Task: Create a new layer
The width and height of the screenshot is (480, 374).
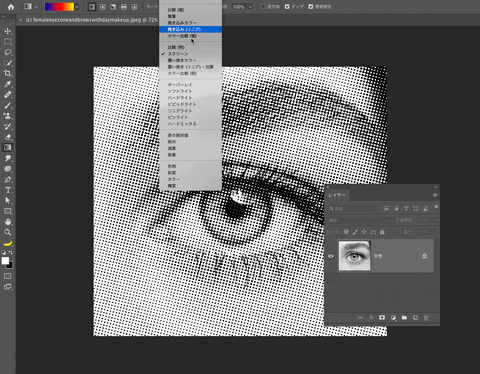Action: [x=415, y=318]
